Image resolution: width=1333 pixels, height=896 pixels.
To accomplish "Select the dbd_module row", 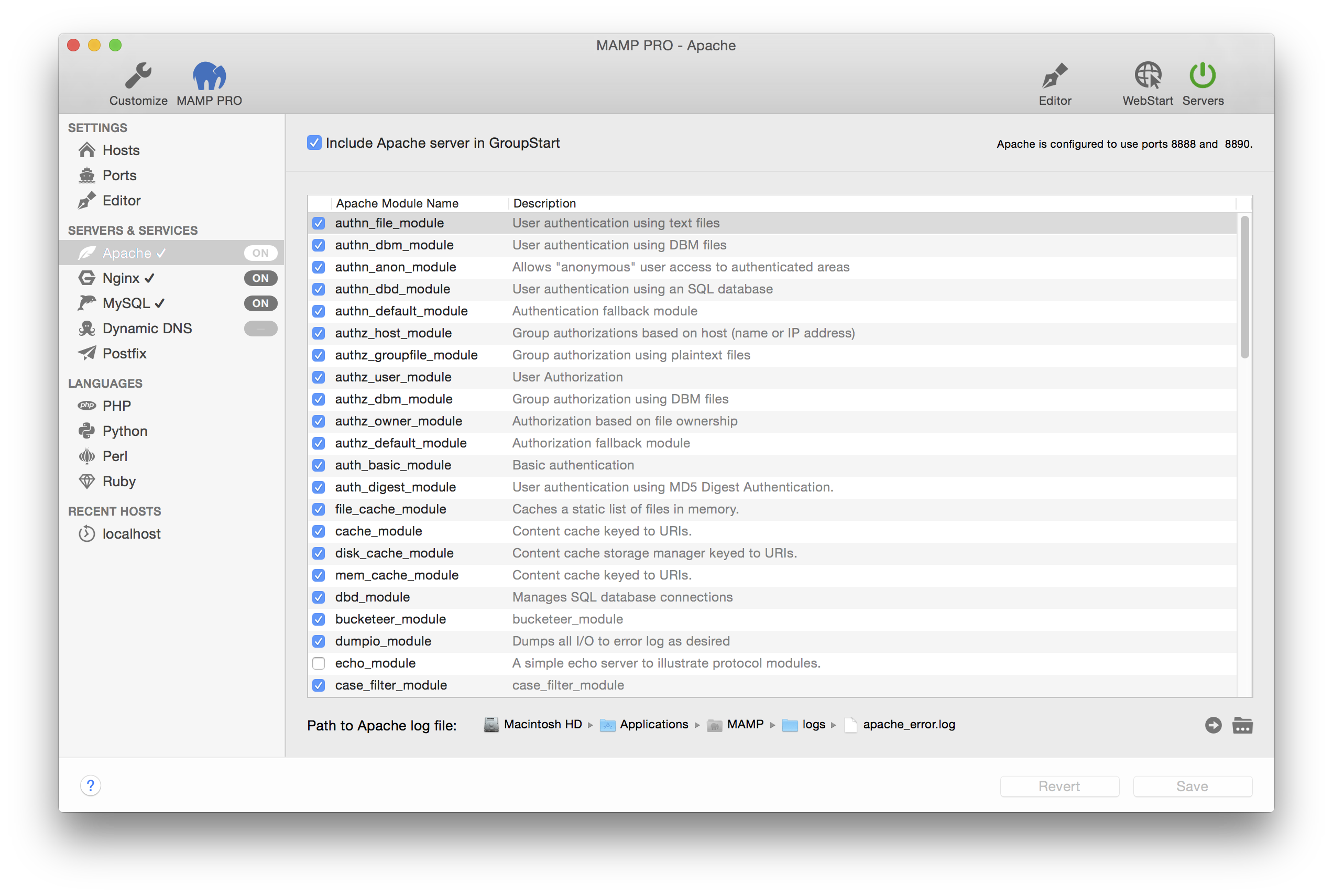I will (772, 597).
